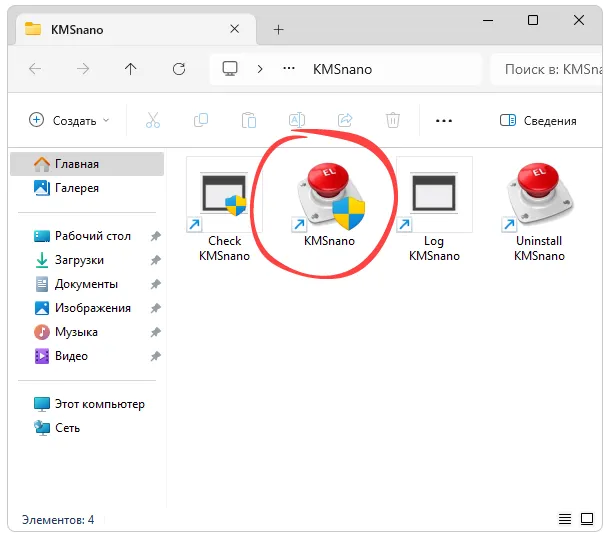
Task: Click the Rename icon in toolbar
Action: click(297, 120)
